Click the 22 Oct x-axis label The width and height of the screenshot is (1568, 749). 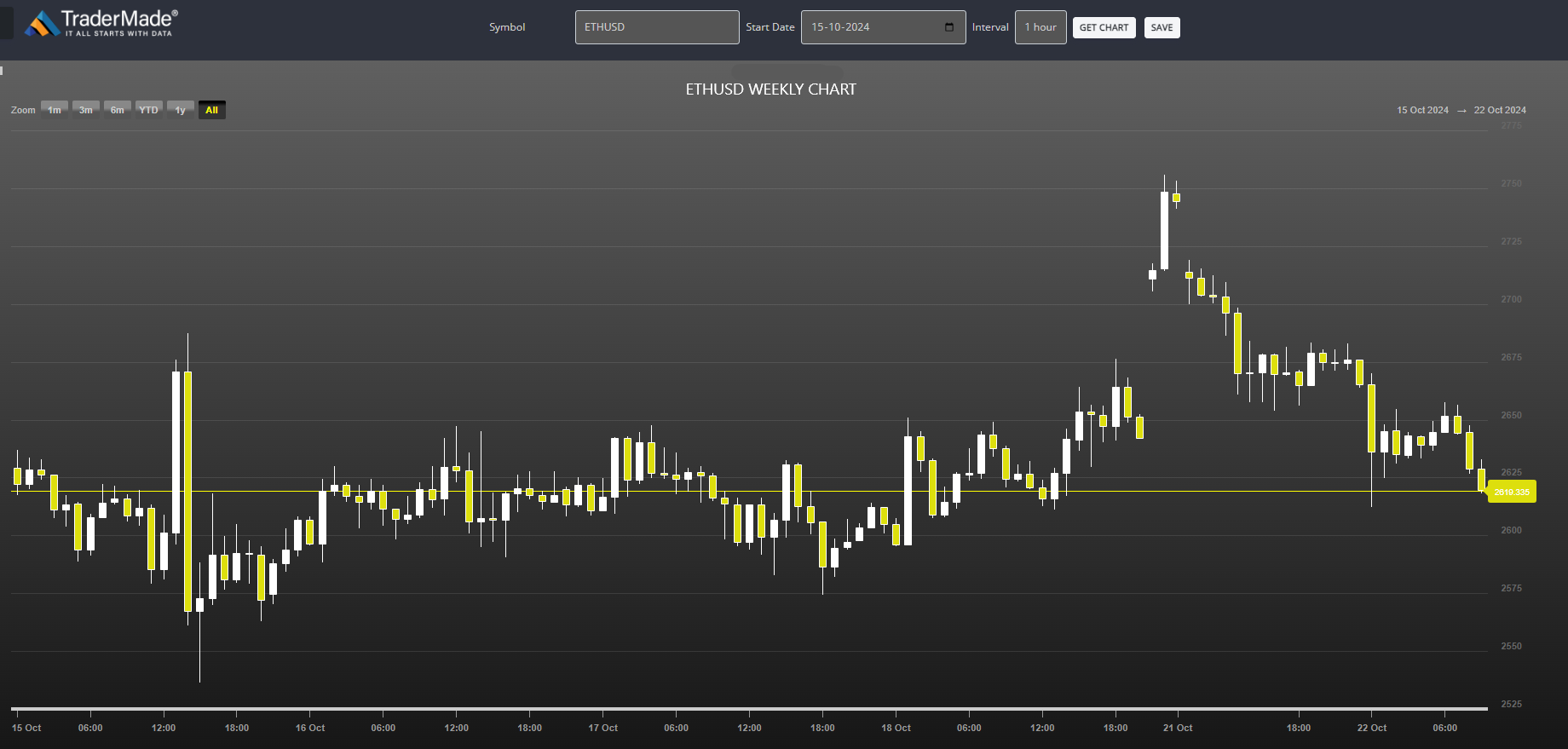pyautogui.click(x=1372, y=728)
